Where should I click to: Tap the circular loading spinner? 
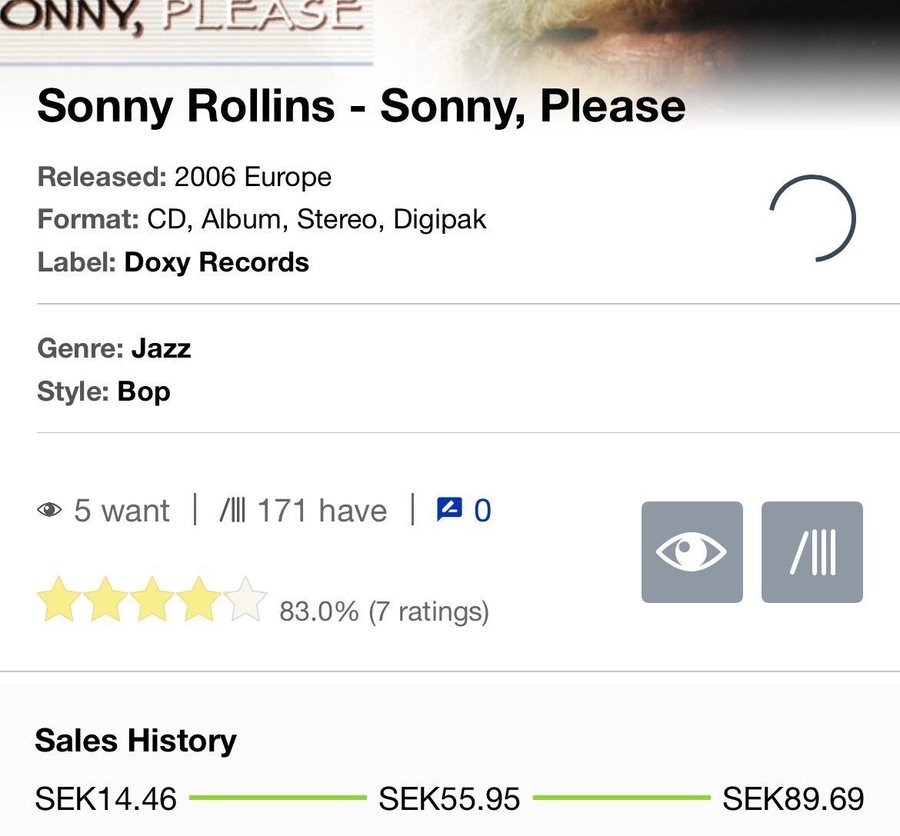pos(812,218)
